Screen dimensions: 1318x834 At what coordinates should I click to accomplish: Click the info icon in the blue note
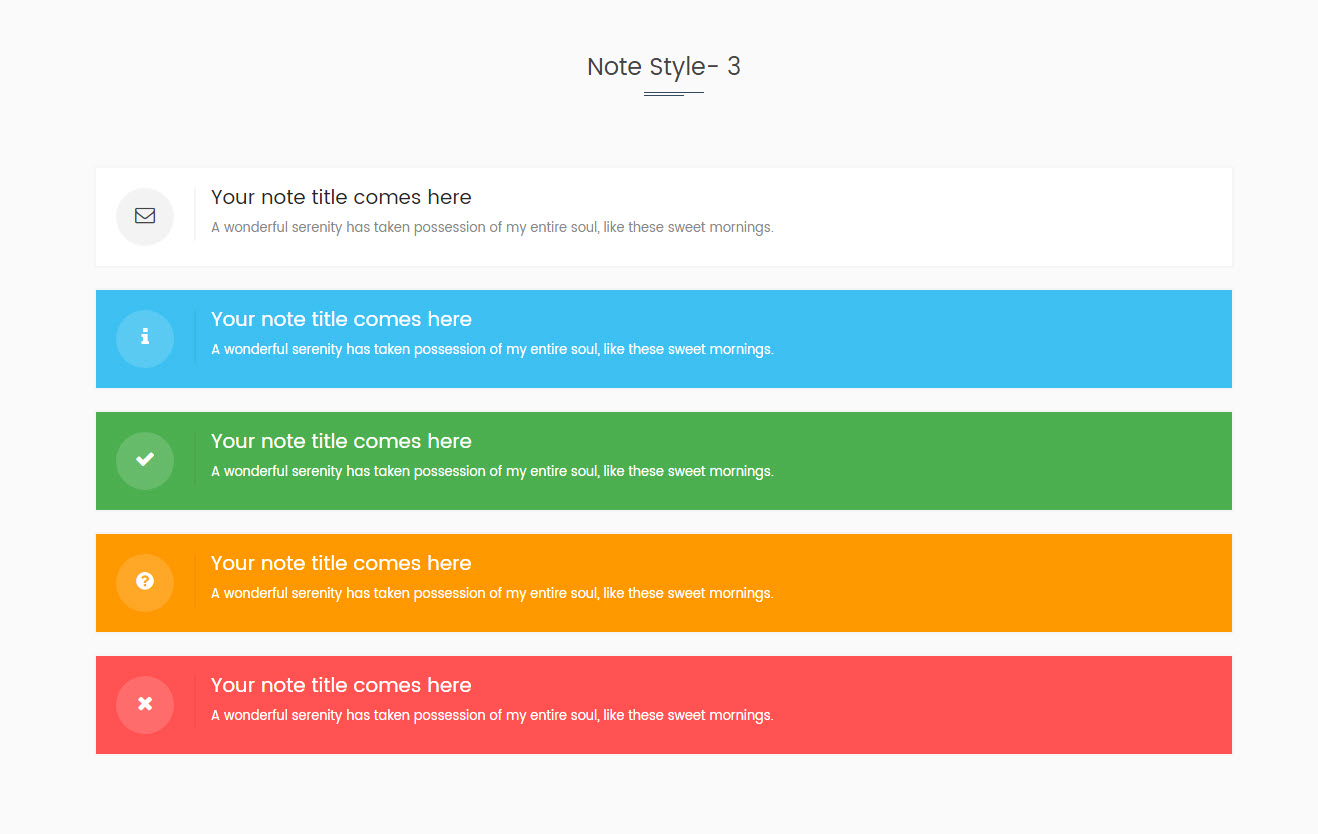145,338
